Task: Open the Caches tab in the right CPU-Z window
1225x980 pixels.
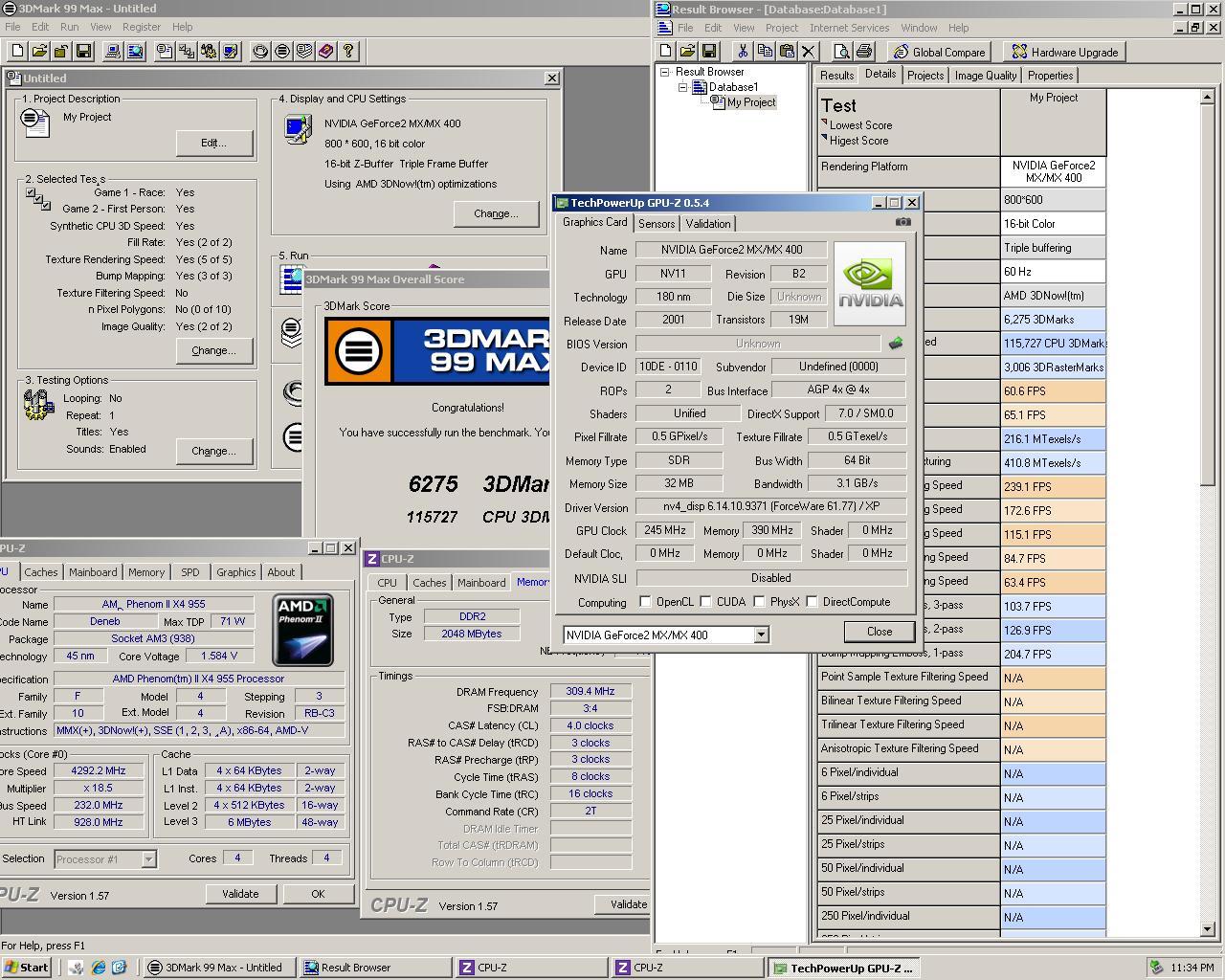Action: [429, 583]
